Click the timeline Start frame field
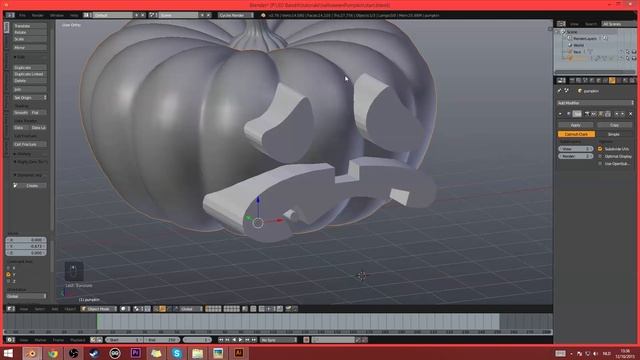Image resolution: width=640 pixels, height=360 pixels. pyautogui.click(x=124, y=340)
